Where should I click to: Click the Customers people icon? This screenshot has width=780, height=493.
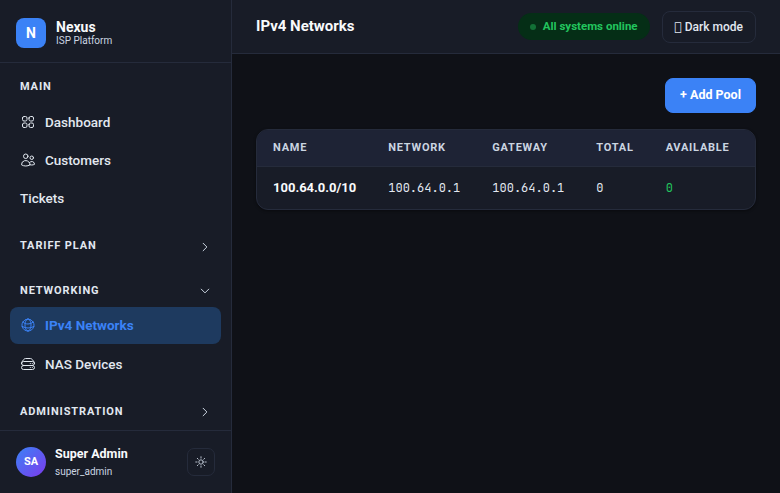tap(28, 160)
